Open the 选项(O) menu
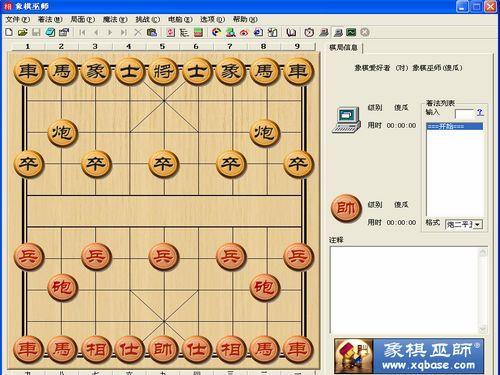 coord(212,19)
